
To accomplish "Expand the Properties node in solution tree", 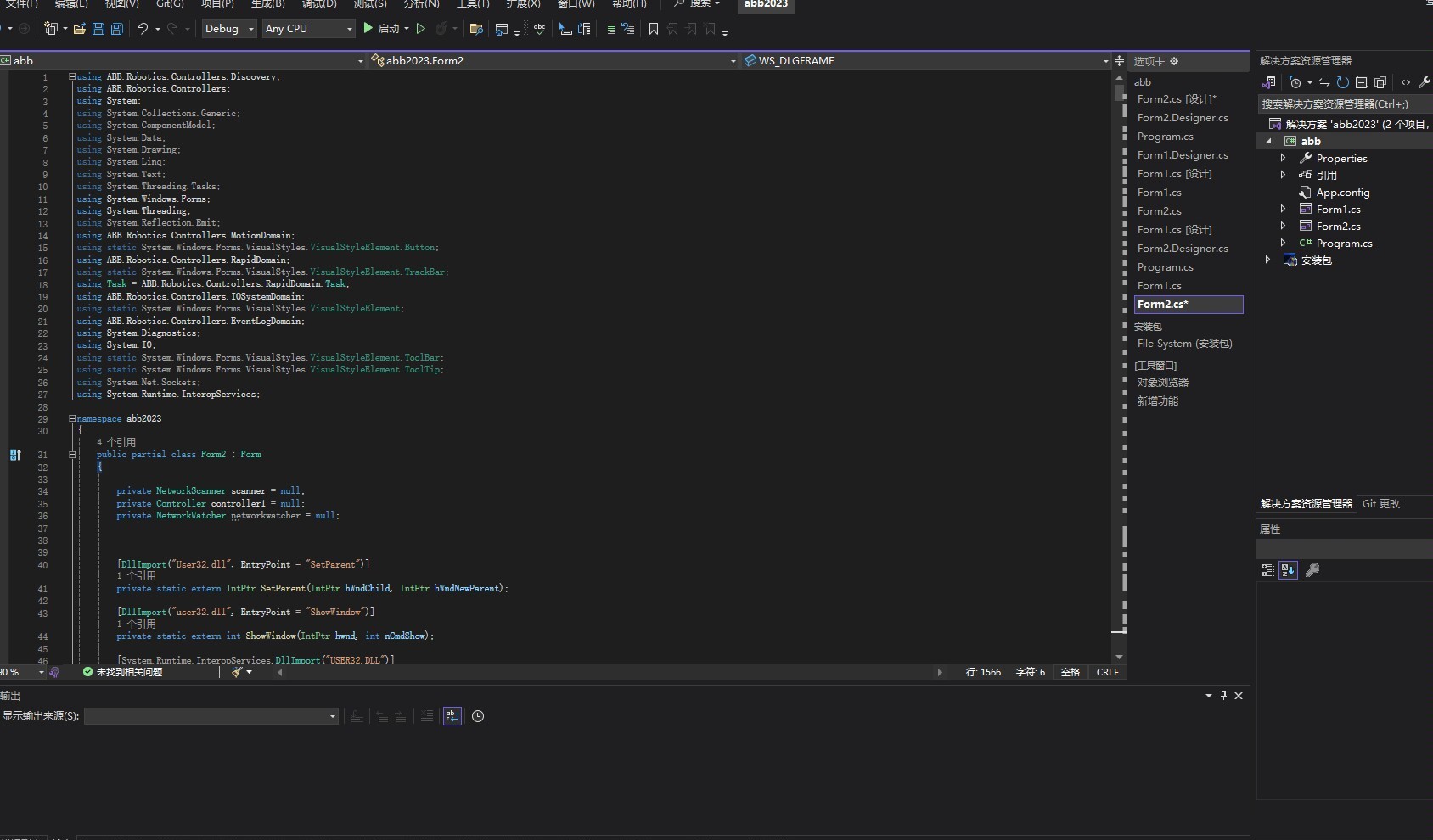I will 1283,158.
